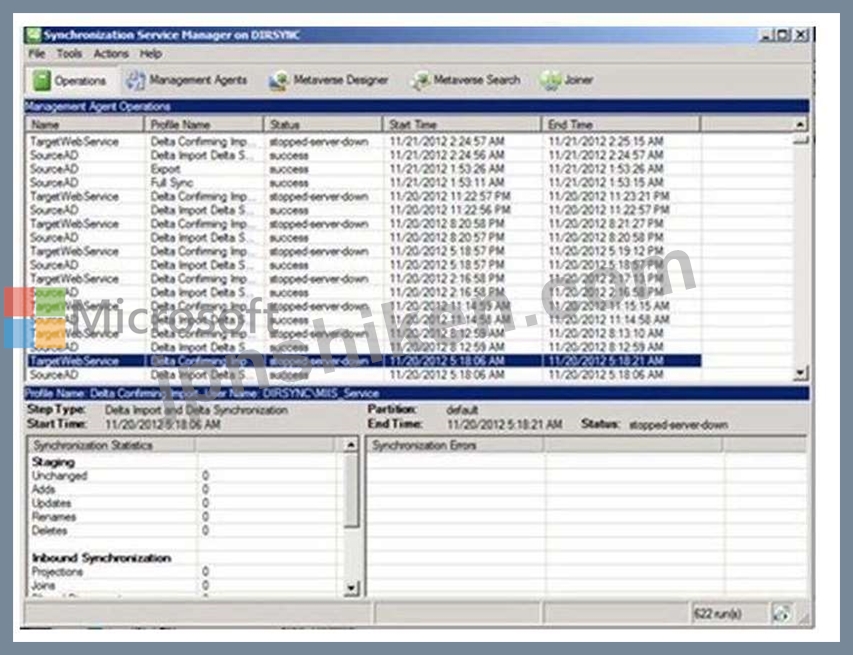Viewport: 853px width, 655px height.
Task: Minimize the Synchronization Service Manager window
Action: click(765, 35)
